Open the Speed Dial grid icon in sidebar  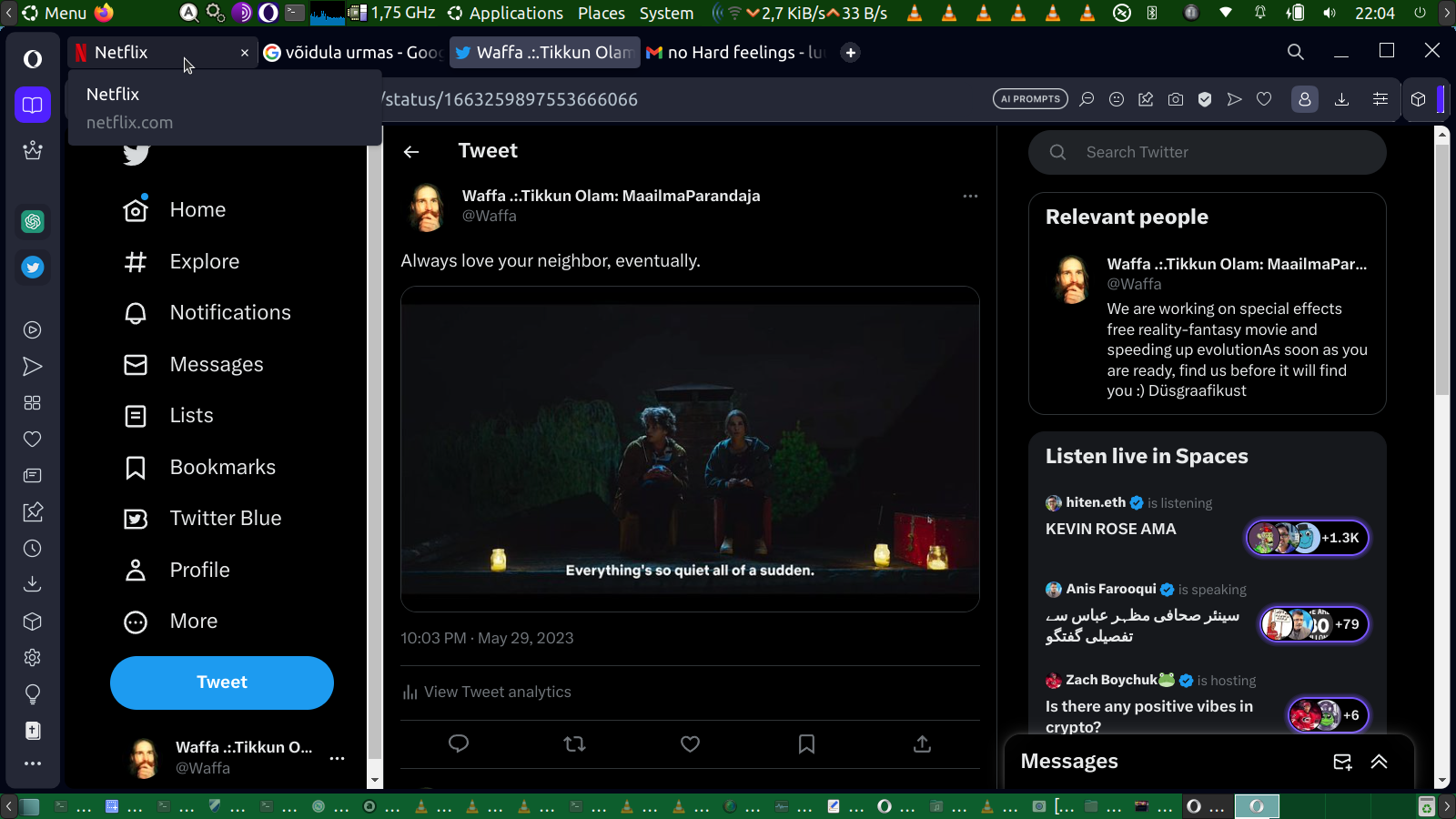click(x=33, y=403)
